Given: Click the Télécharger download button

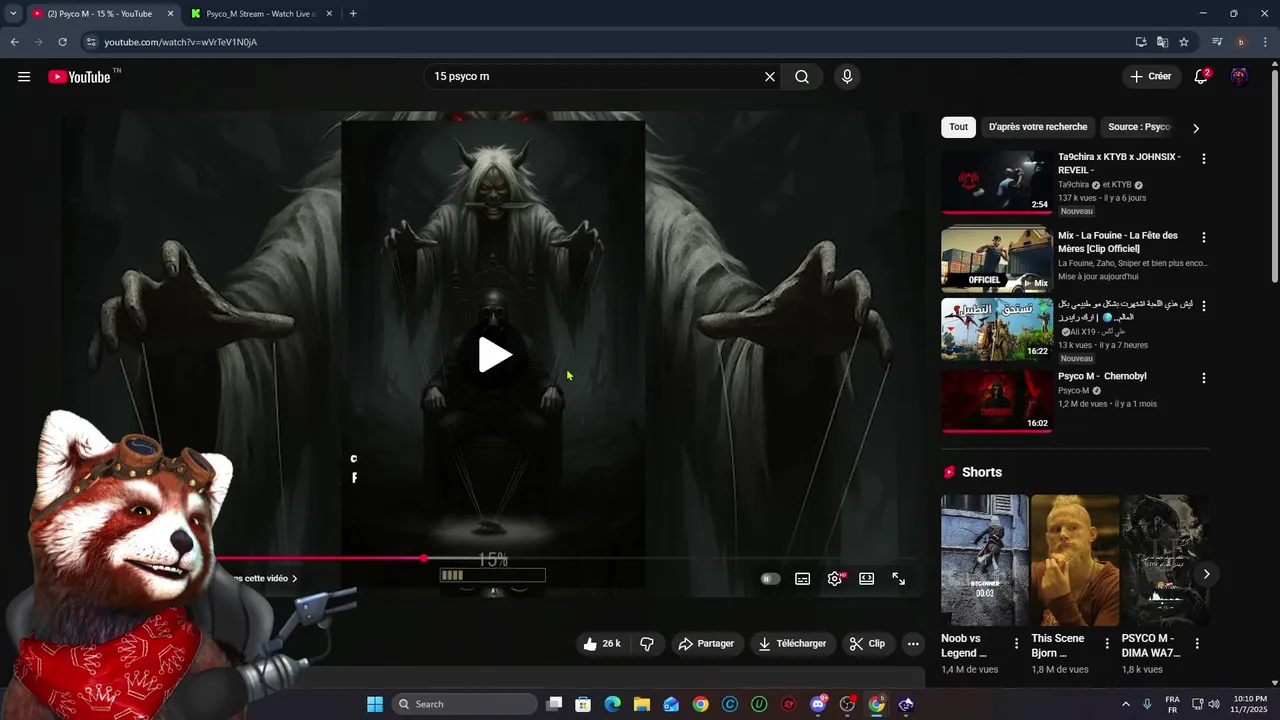Looking at the screenshot, I should click(x=792, y=644).
